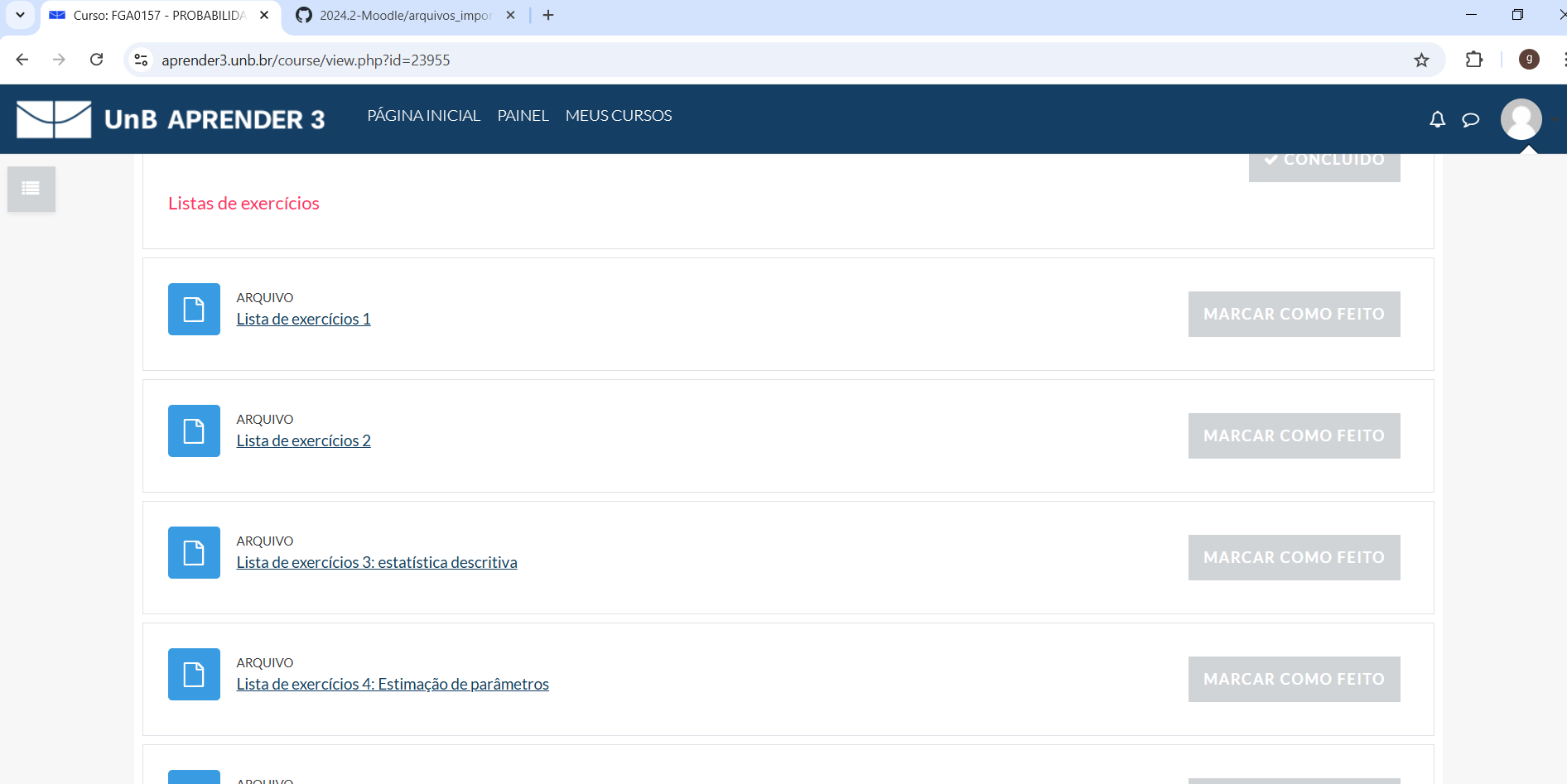Click file icon for Lista de exercícios 1
This screenshot has height=784, width=1567.
click(194, 309)
